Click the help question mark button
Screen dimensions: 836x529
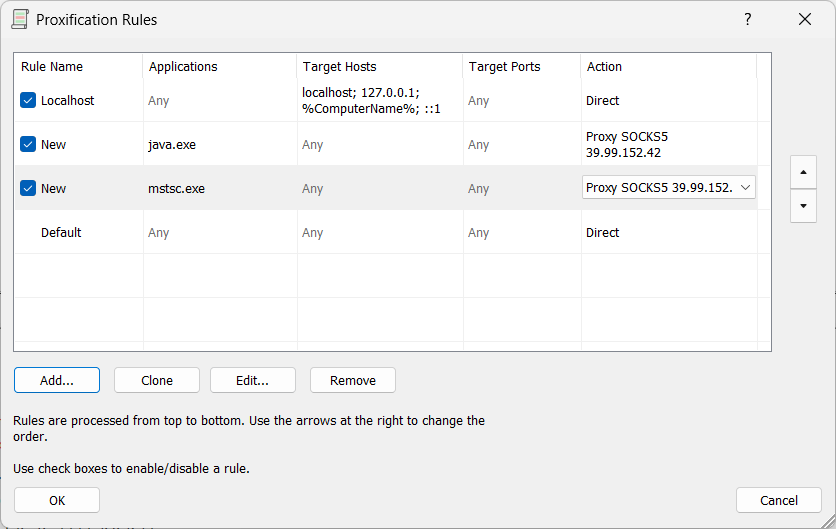(748, 19)
